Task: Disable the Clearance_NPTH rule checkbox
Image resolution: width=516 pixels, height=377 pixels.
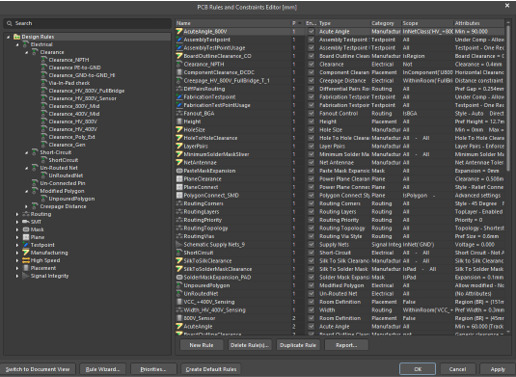Action: 311,64
